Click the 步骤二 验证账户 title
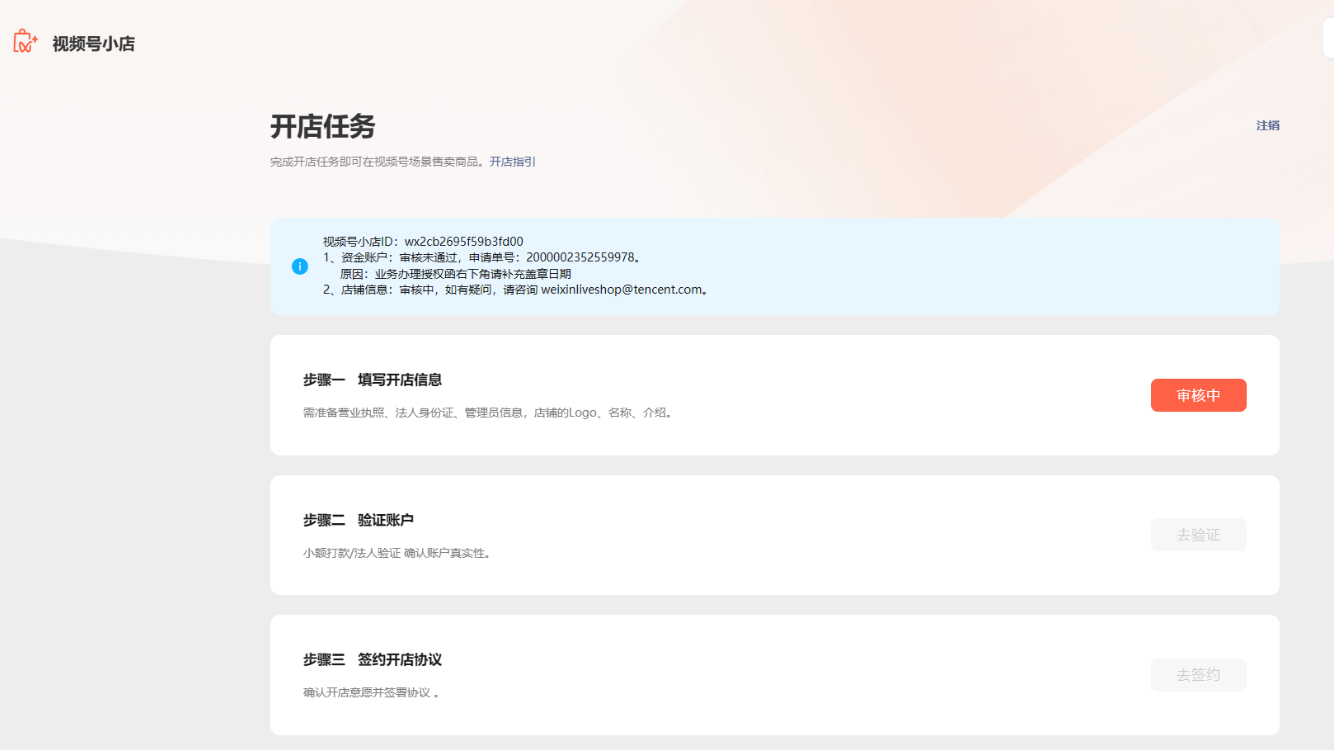This screenshot has width=1334, height=750. click(x=359, y=520)
